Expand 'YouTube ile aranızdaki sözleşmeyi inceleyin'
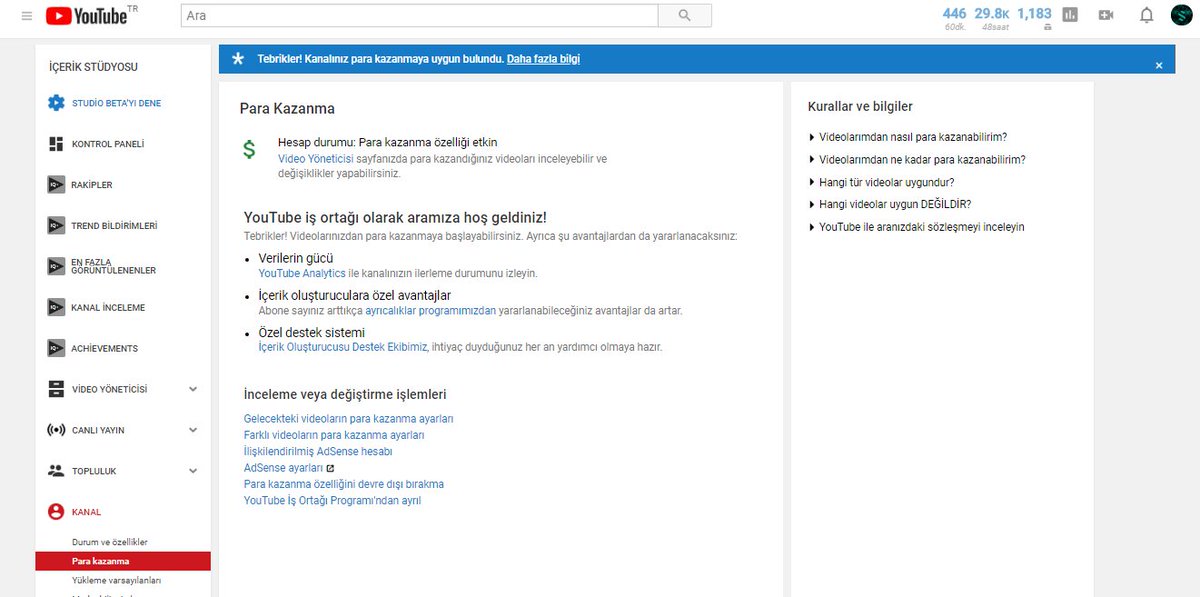1200x597 pixels. [x=916, y=227]
